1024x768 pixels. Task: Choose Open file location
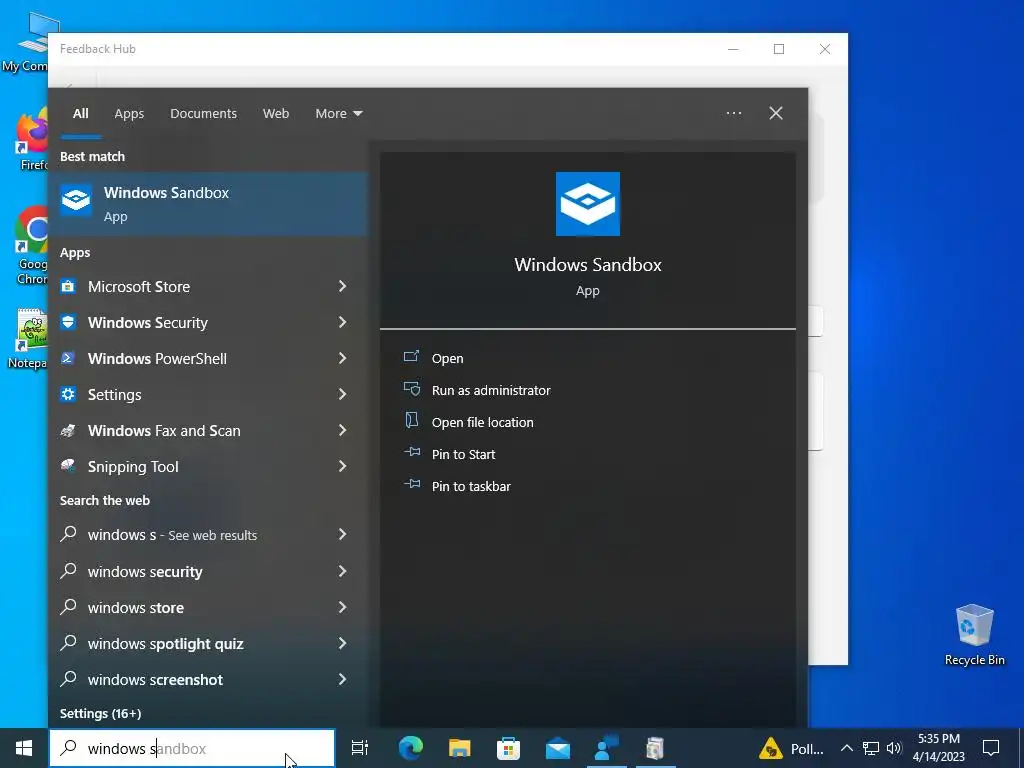tap(468, 422)
